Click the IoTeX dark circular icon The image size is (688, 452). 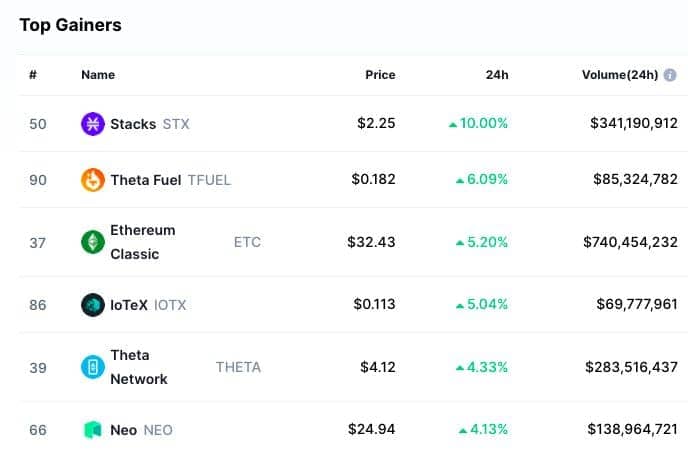[x=93, y=305]
